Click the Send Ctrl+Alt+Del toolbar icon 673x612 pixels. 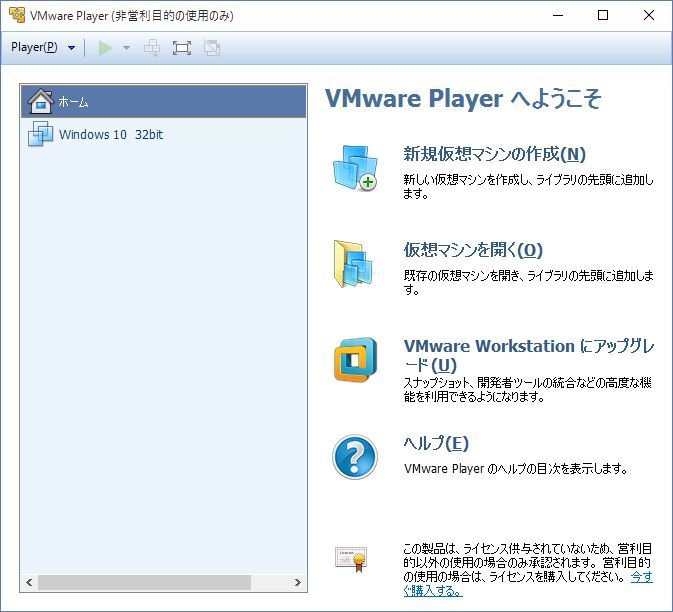[152, 48]
